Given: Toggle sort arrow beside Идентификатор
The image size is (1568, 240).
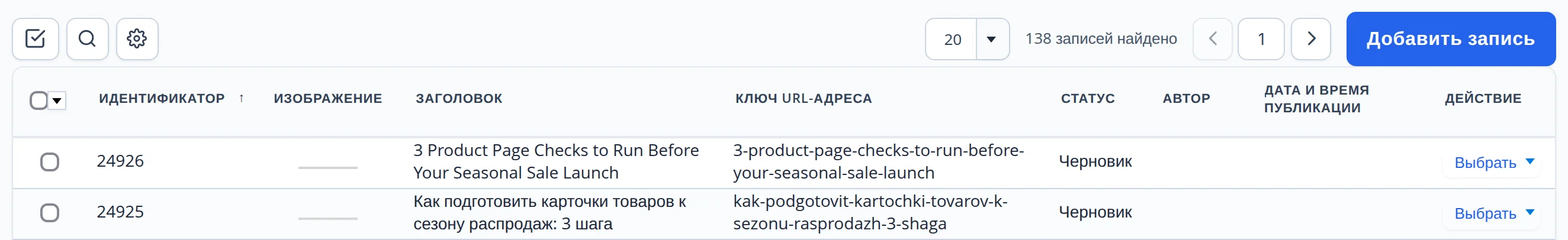Looking at the screenshot, I should tap(242, 99).
